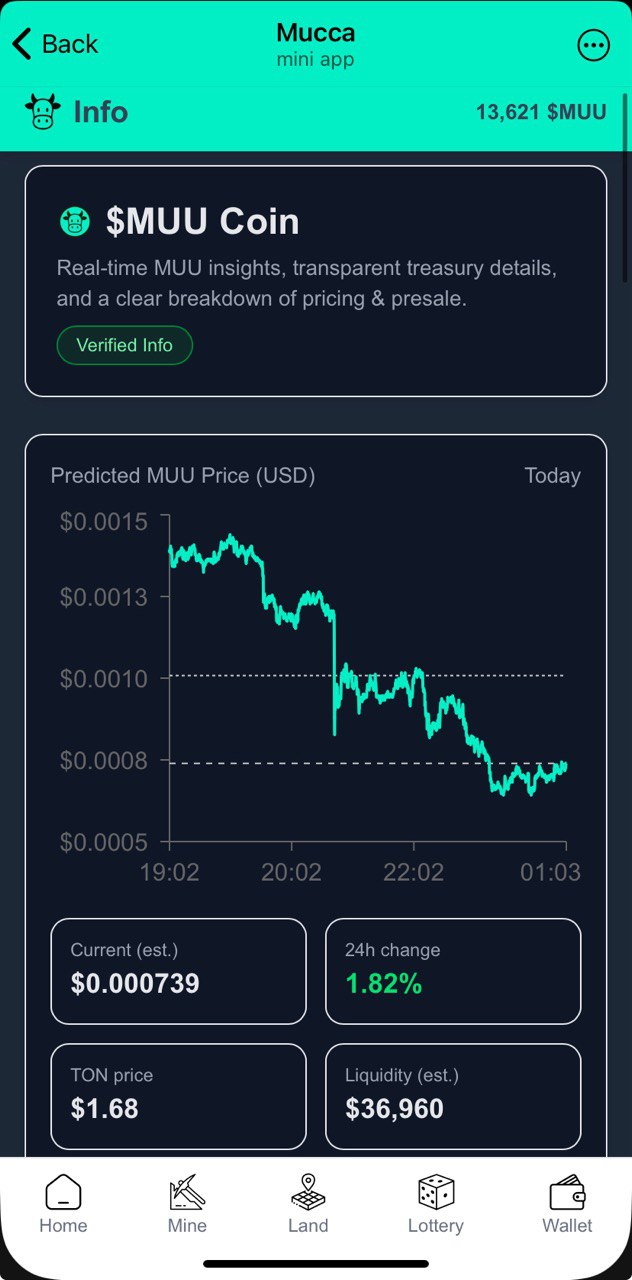632x1280 pixels.
Task: Select the 24h change card
Action: tap(453, 971)
